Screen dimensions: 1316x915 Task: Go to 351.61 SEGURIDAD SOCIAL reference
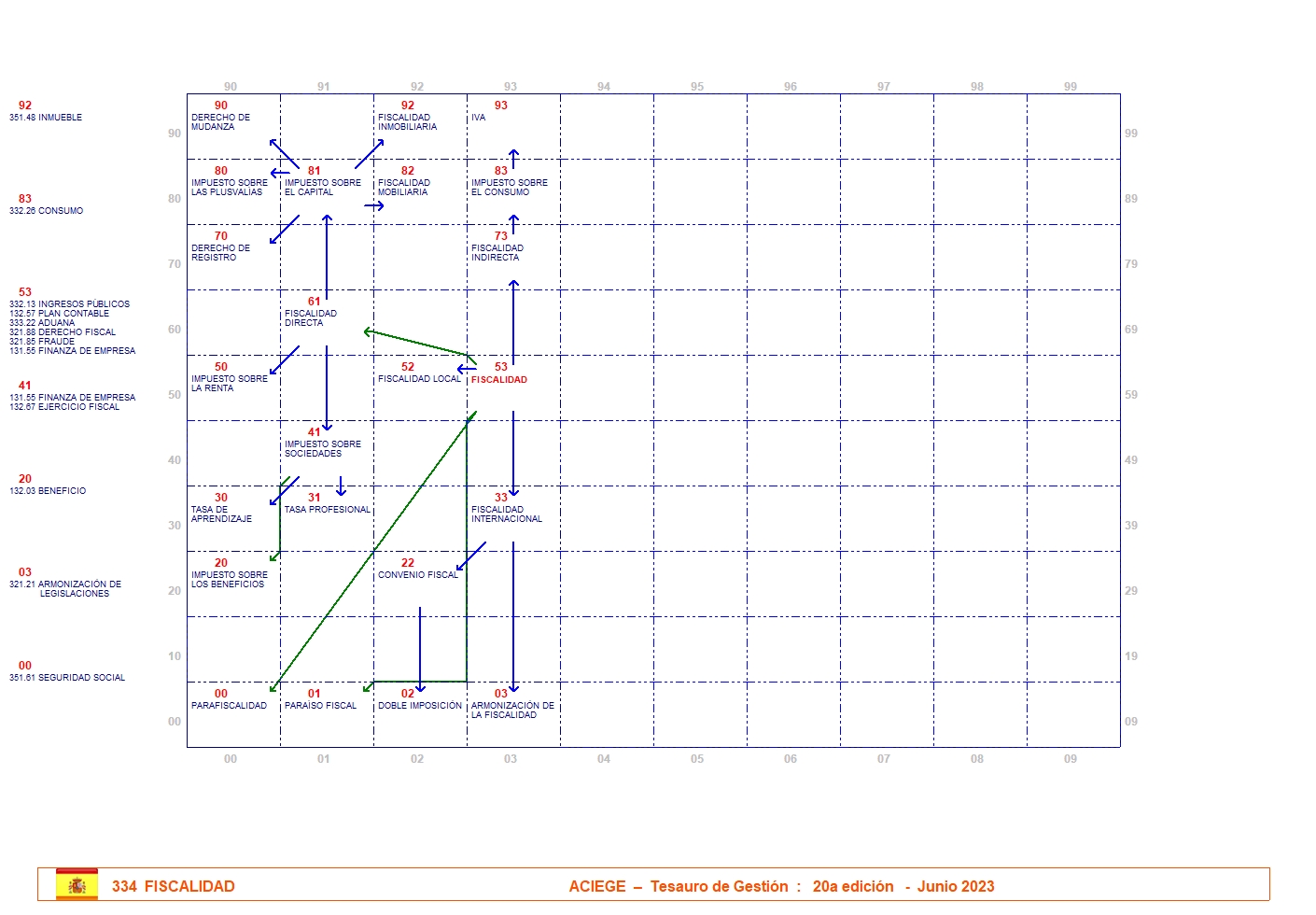pos(67,678)
